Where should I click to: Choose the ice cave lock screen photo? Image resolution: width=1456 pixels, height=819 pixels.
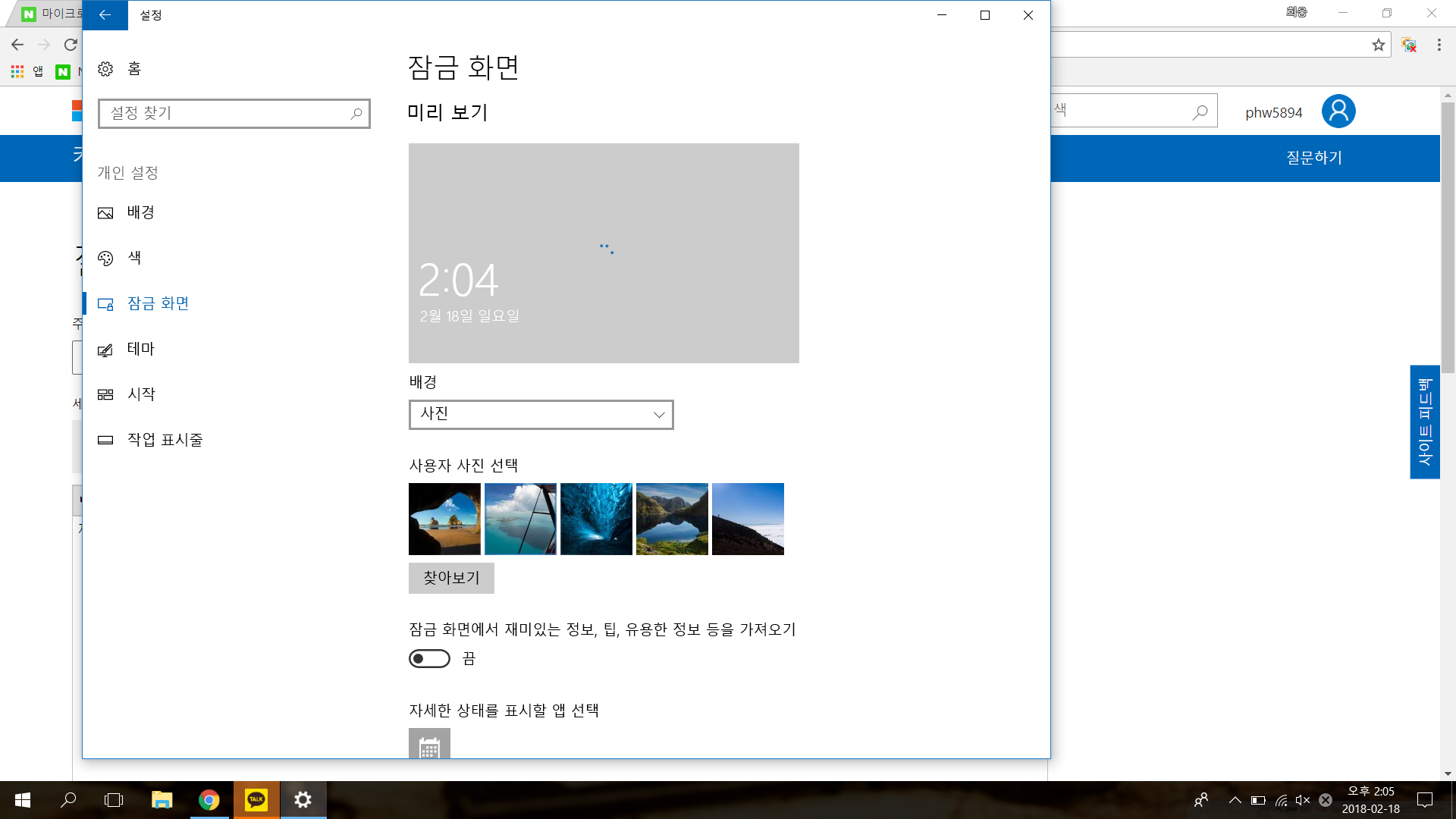tap(596, 519)
